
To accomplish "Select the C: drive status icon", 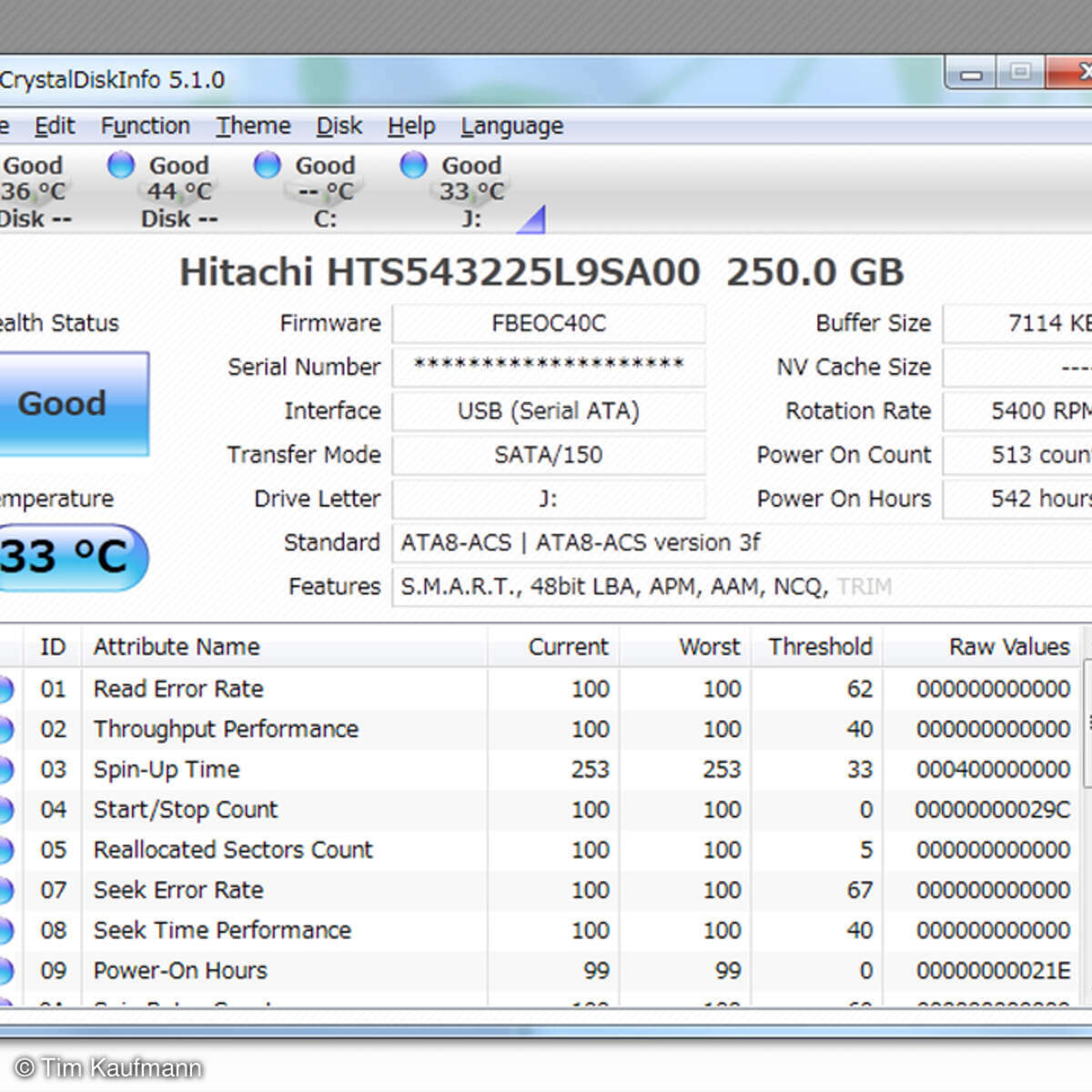I will click(x=267, y=166).
